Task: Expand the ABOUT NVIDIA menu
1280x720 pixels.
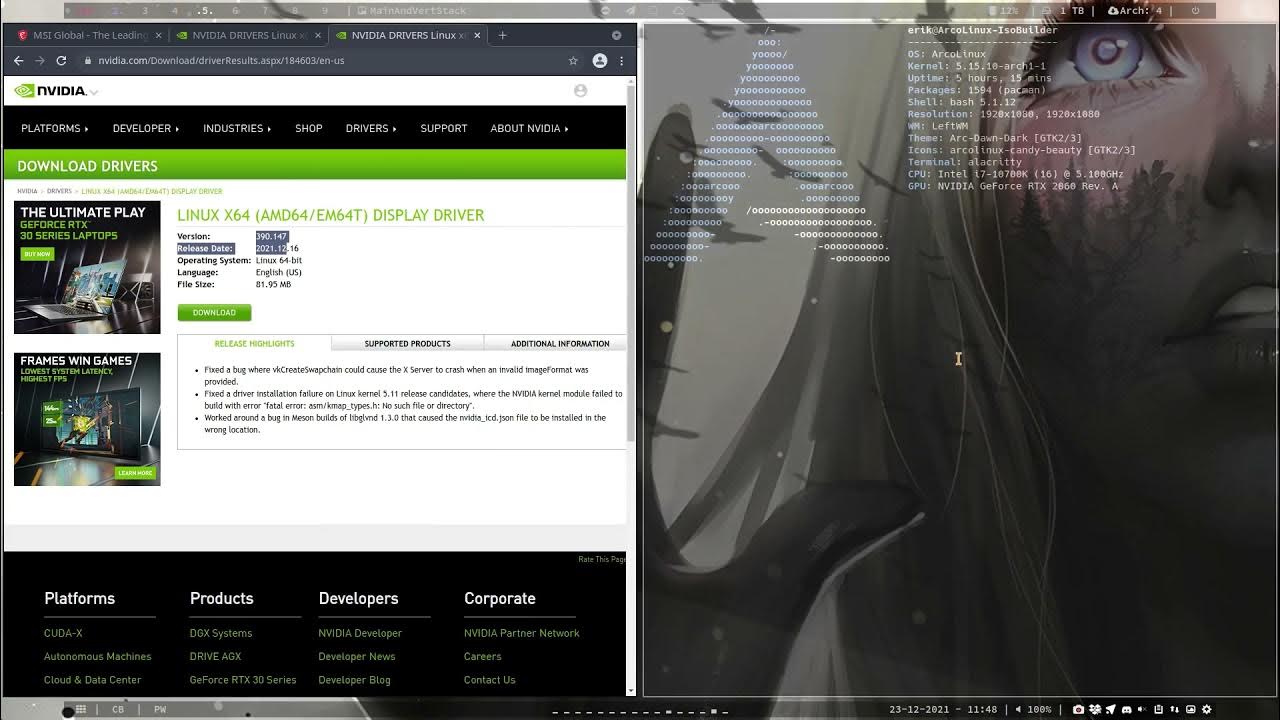Action: pos(529,128)
